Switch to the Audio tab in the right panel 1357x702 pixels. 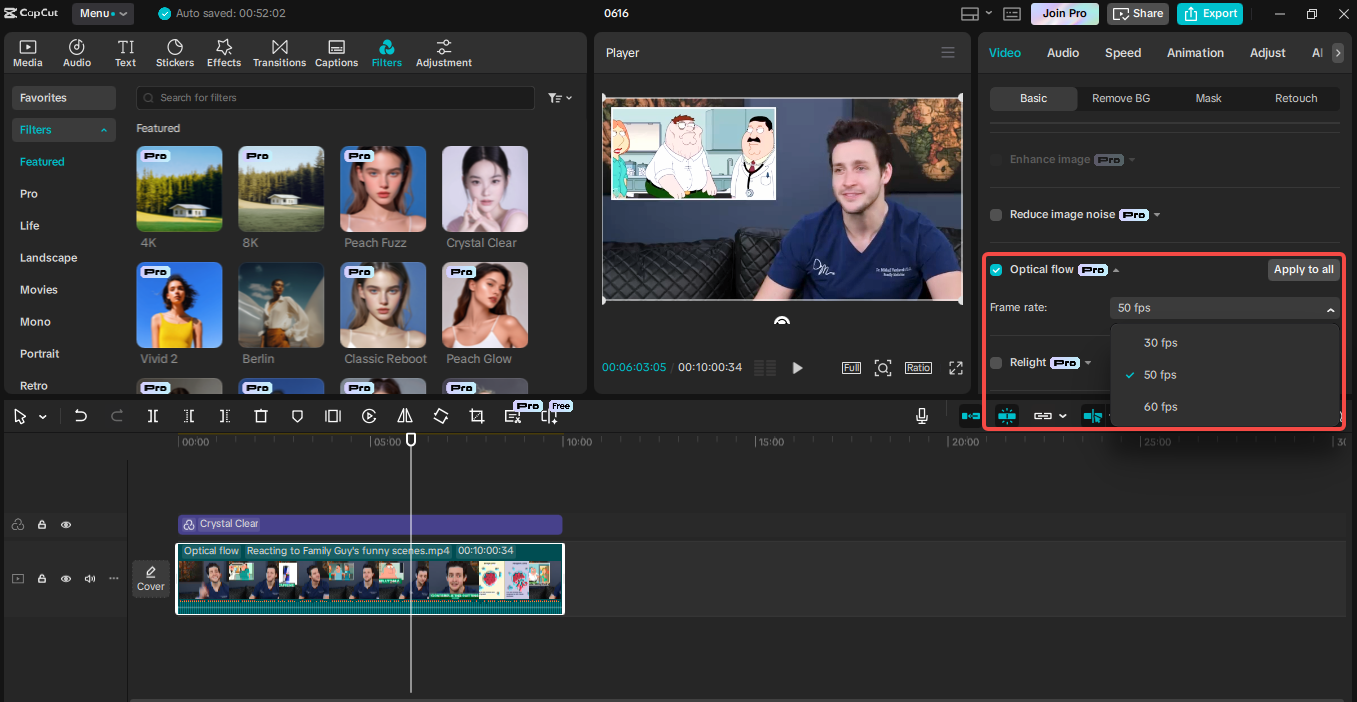point(1063,52)
